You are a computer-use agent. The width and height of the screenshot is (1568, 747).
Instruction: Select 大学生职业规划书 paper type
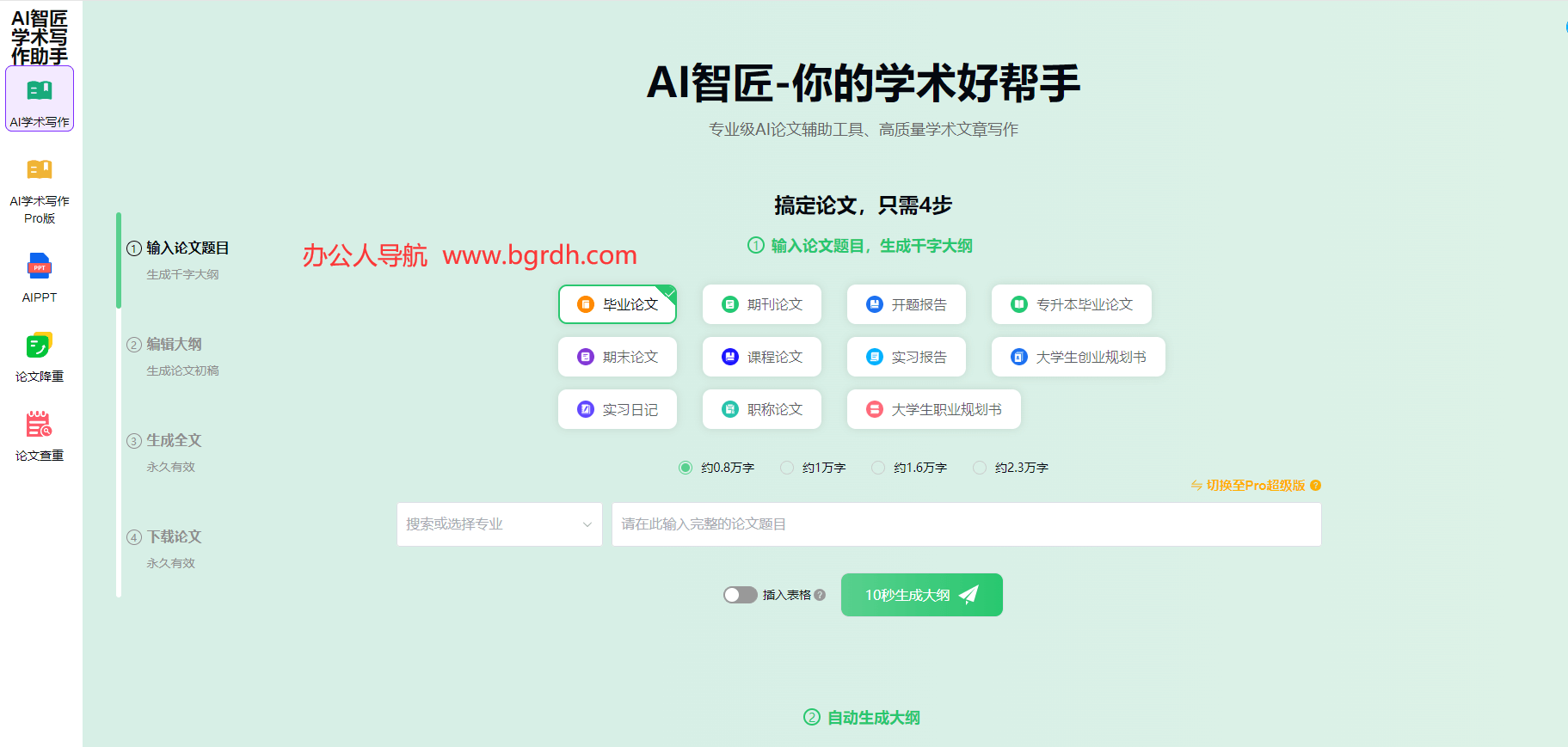pyautogui.click(x=933, y=409)
